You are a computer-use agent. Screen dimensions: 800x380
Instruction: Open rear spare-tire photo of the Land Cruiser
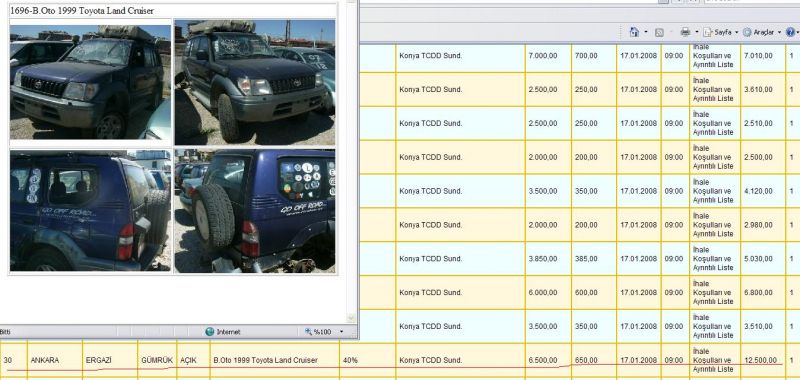point(255,211)
